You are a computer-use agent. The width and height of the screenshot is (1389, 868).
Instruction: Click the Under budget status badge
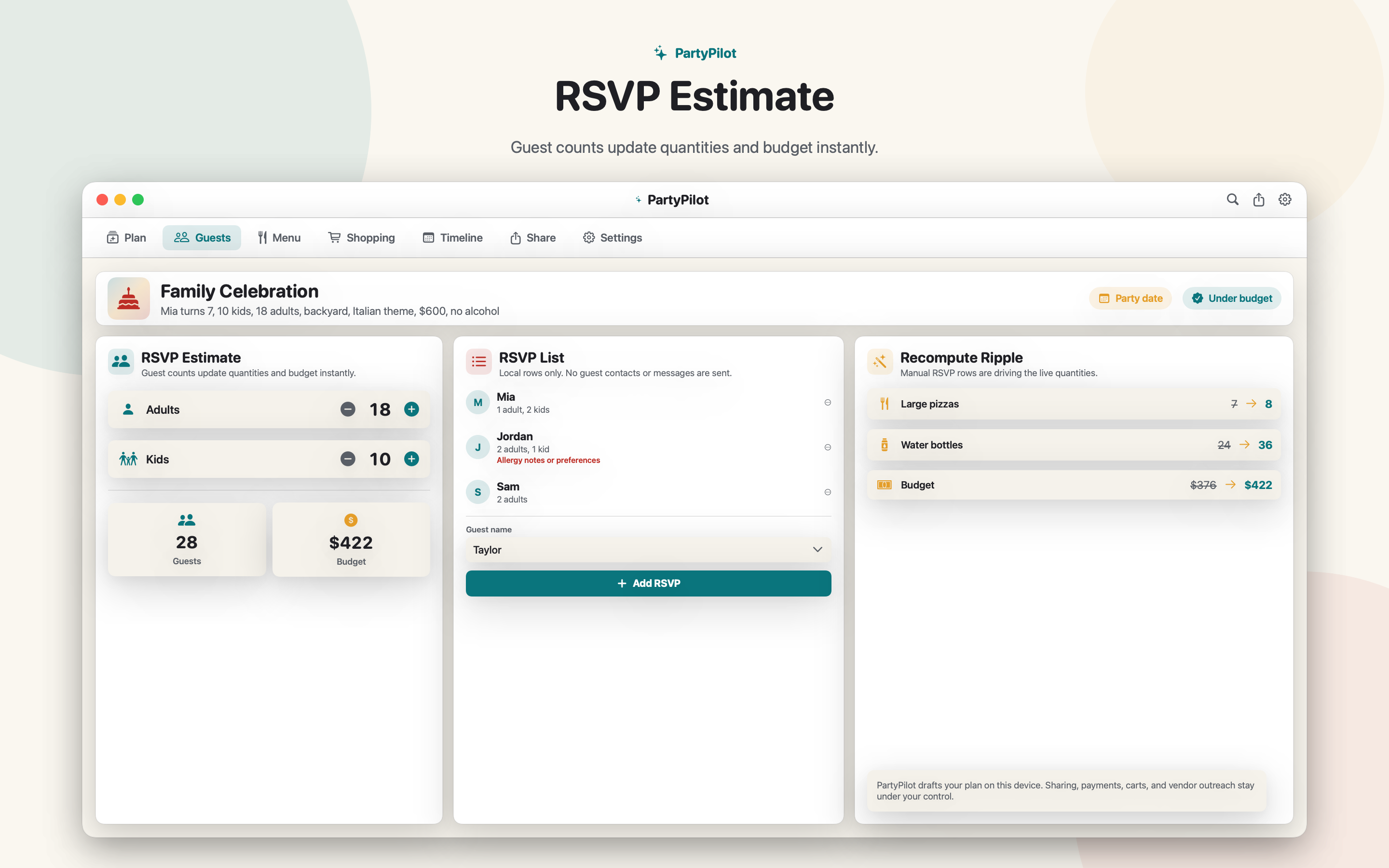click(x=1232, y=298)
